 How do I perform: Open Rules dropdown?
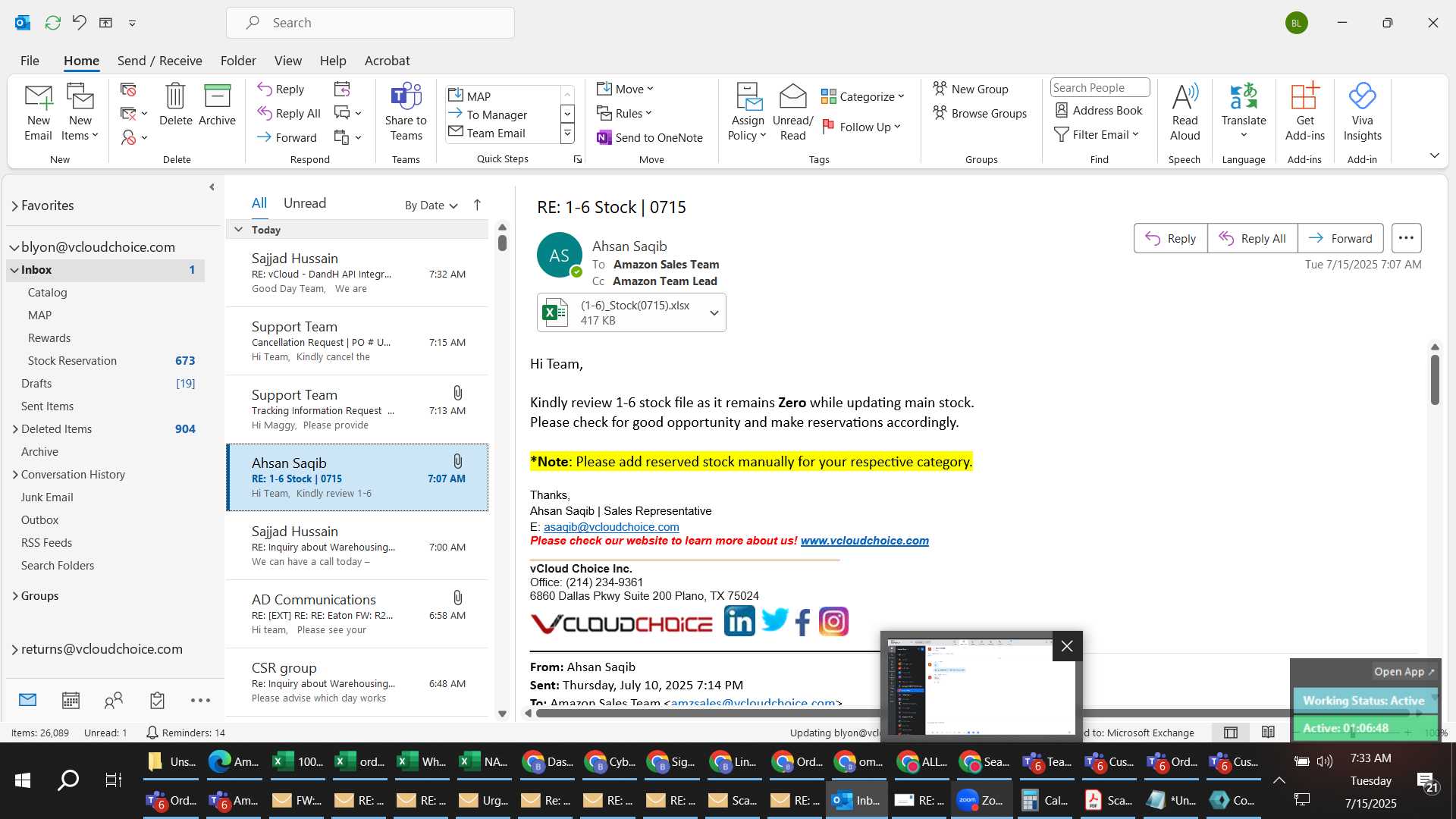pos(624,113)
